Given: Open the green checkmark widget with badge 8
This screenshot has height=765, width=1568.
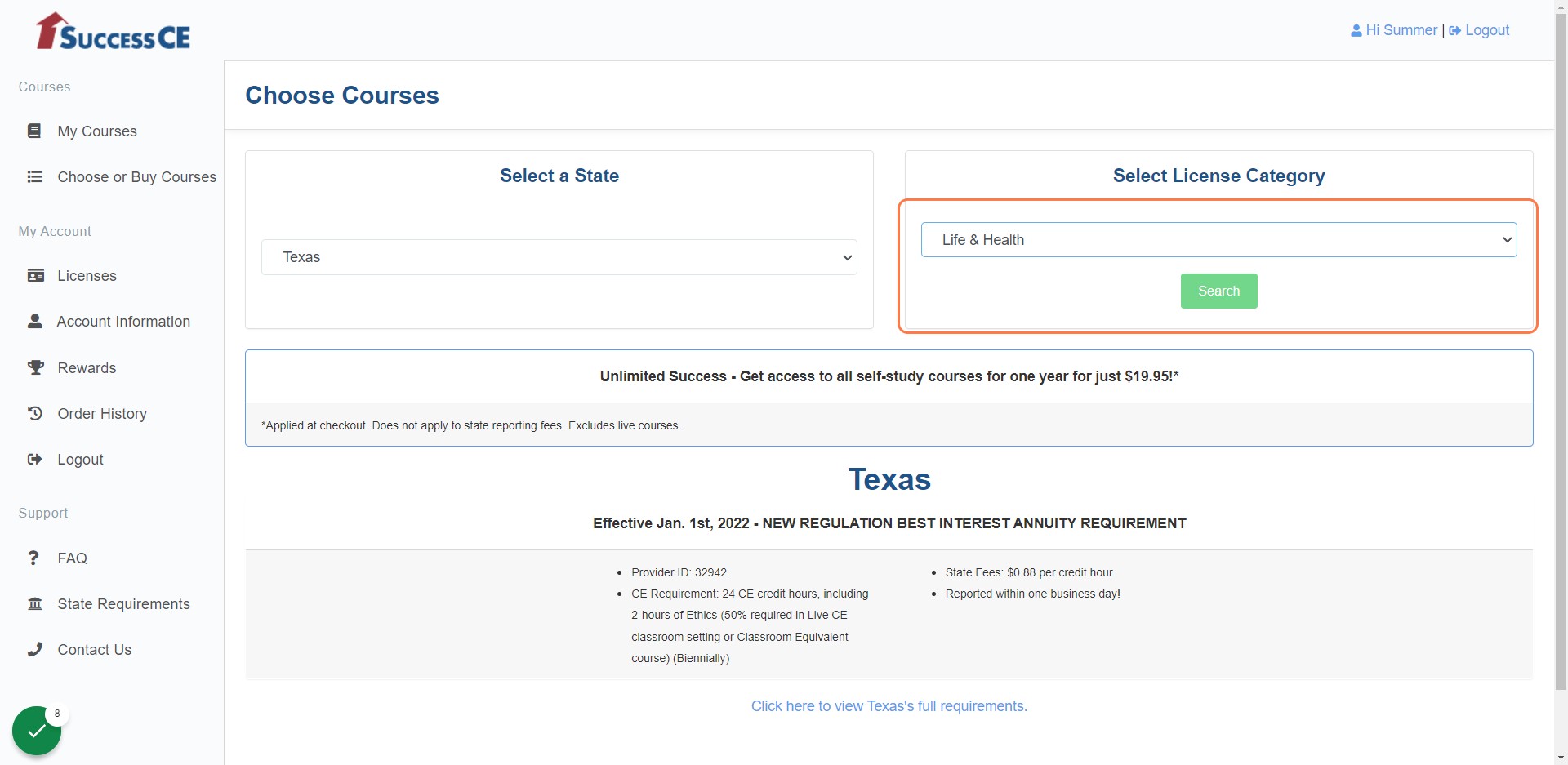Looking at the screenshot, I should coord(37,731).
